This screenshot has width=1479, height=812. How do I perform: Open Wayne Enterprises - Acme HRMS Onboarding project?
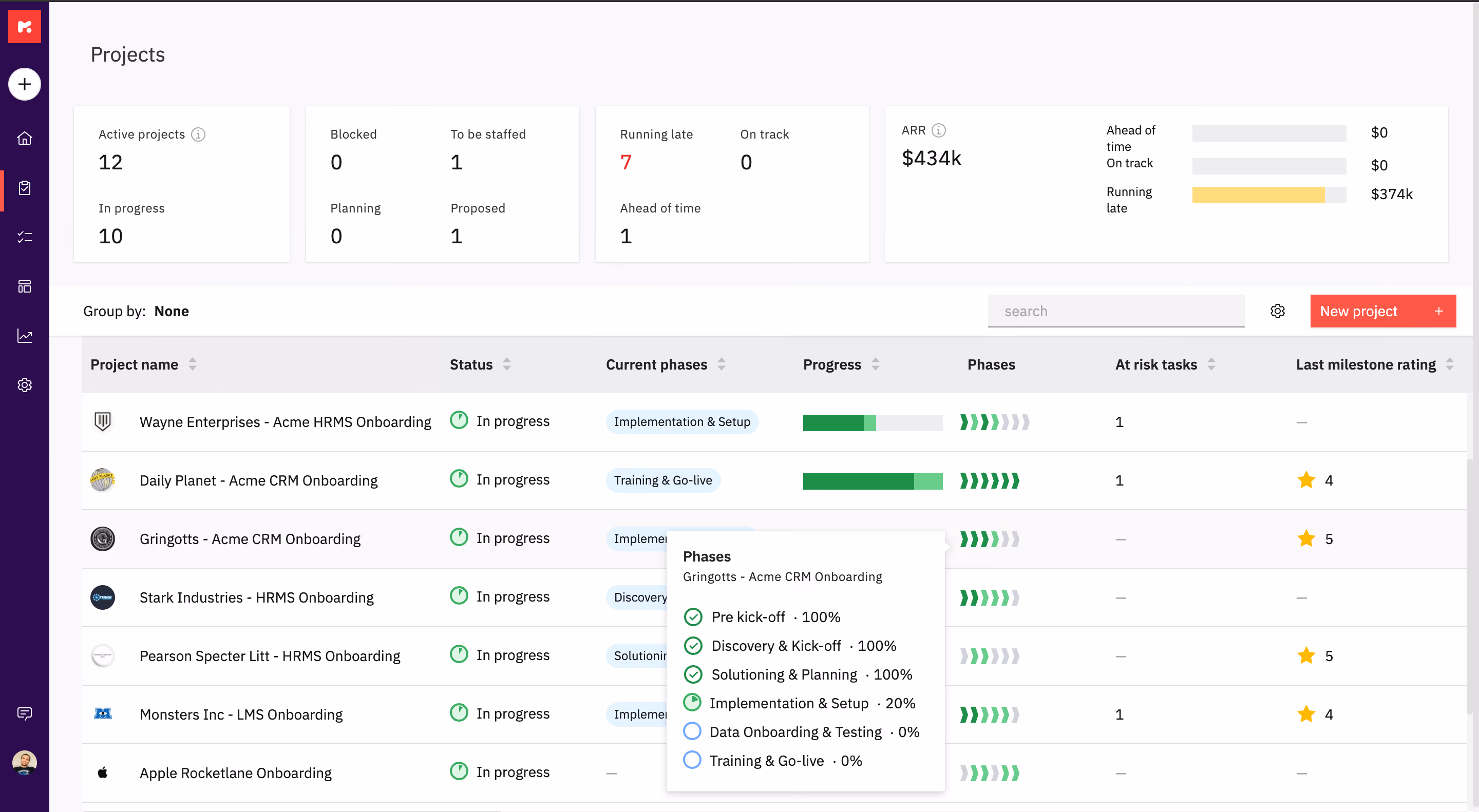285,422
